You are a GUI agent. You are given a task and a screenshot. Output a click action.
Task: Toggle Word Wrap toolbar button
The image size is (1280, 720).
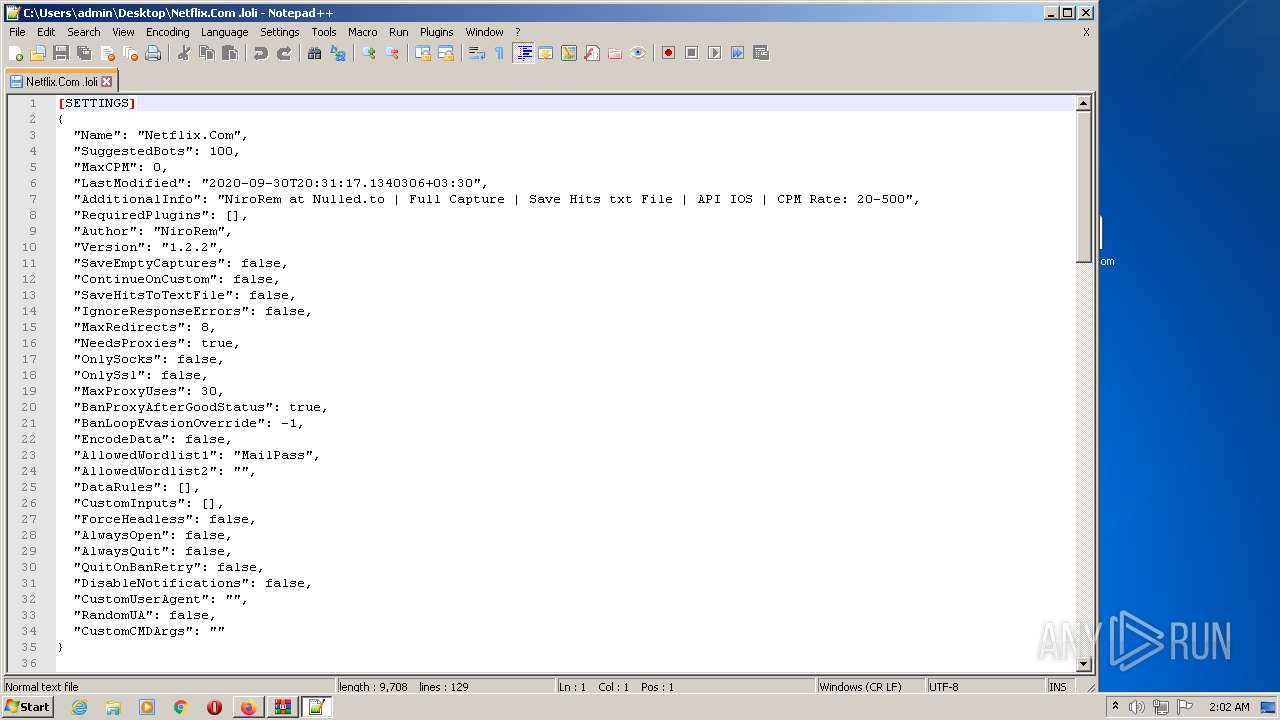click(477, 53)
